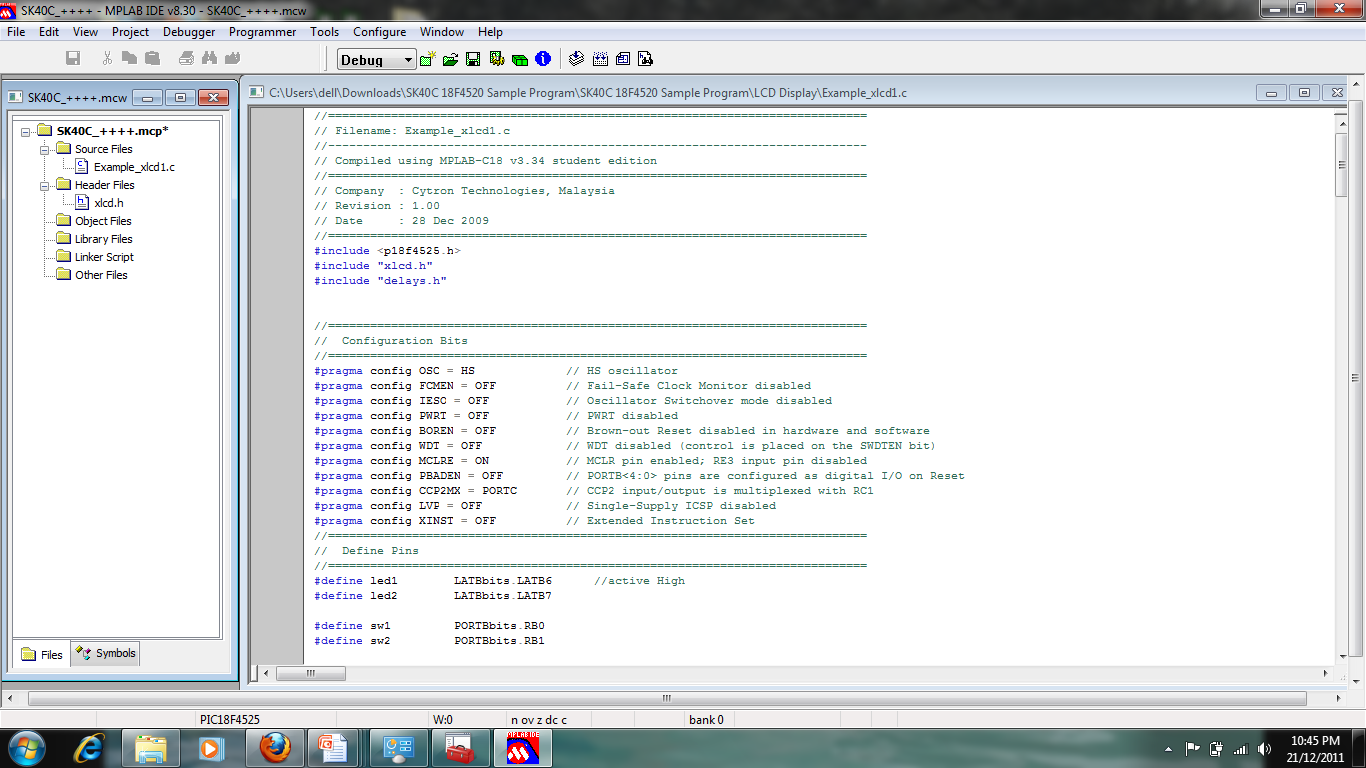Select the Object Files folder

pos(103,221)
